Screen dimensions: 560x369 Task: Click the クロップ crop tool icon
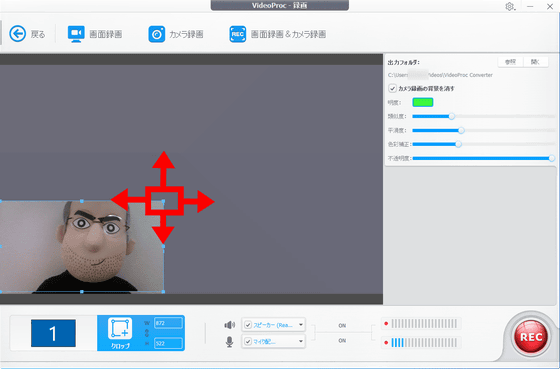pyautogui.click(x=120, y=329)
